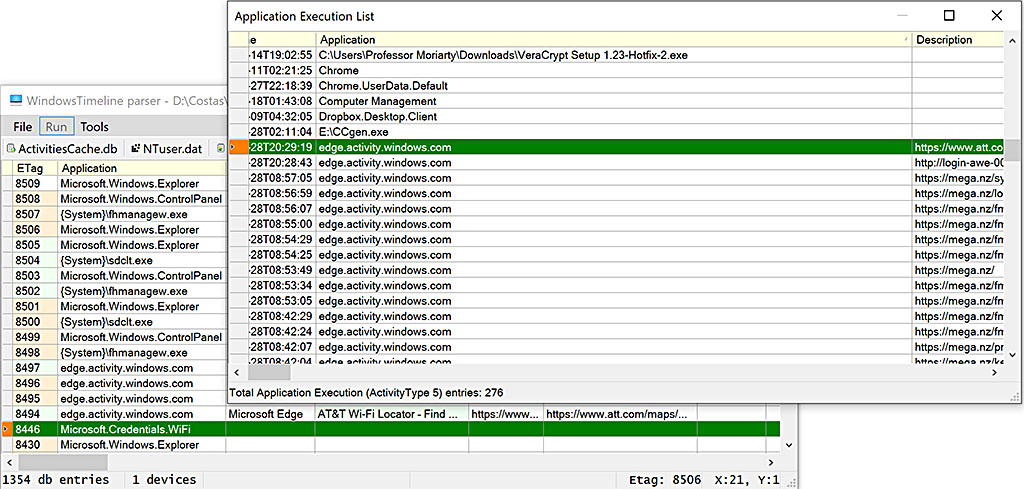Click parser window horizontal scroll left arrow
1024x489 pixels.
(x=8, y=462)
